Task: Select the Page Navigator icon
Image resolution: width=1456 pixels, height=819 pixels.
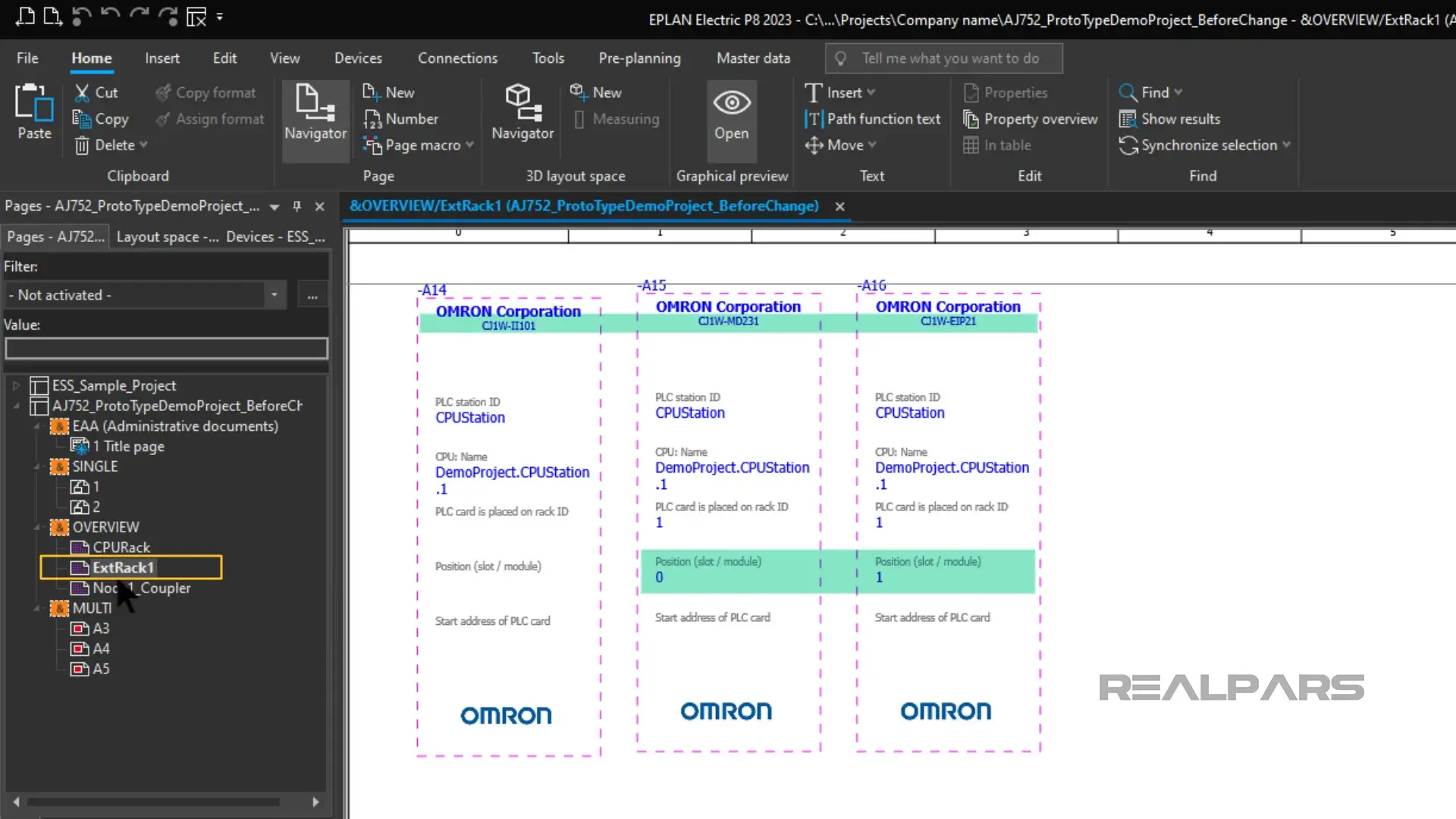Action: (x=315, y=114)
